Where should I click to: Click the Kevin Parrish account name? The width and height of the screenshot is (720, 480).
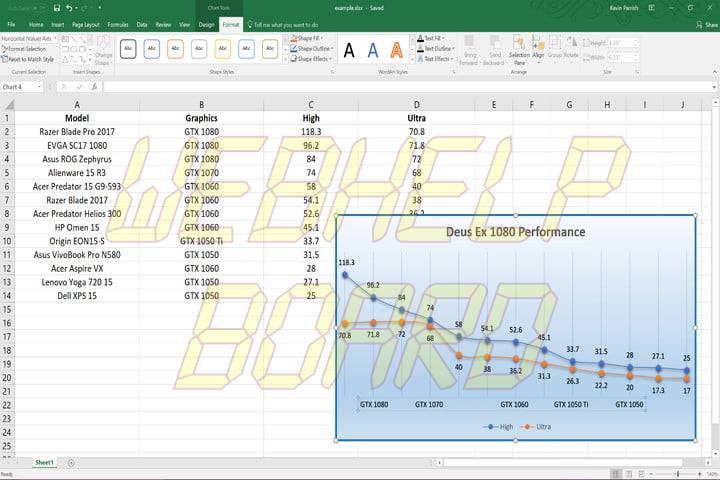click(x=624, y=8)
